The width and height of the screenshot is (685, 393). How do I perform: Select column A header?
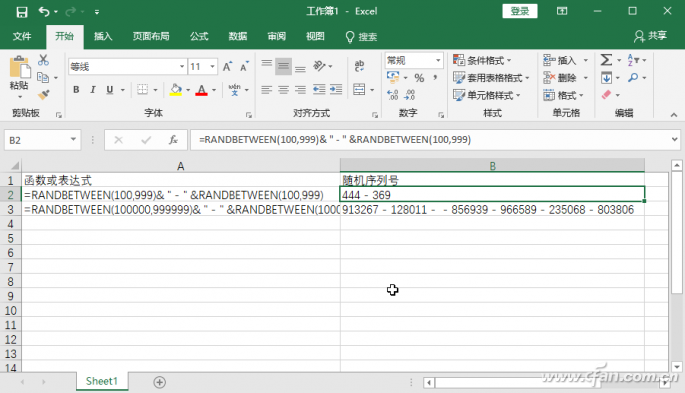tap(180, 166)
